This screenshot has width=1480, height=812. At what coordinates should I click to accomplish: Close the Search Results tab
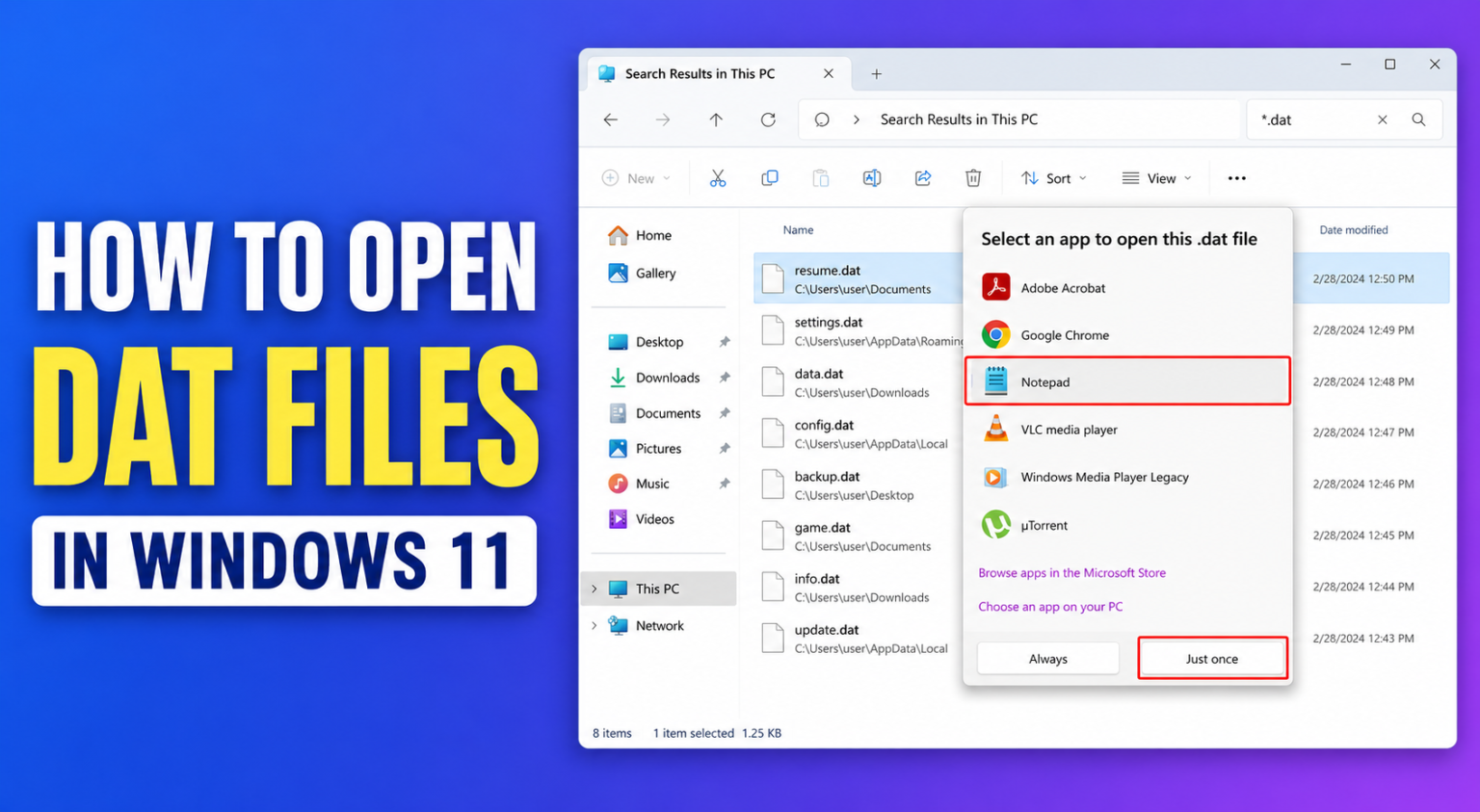pos(829,74)
